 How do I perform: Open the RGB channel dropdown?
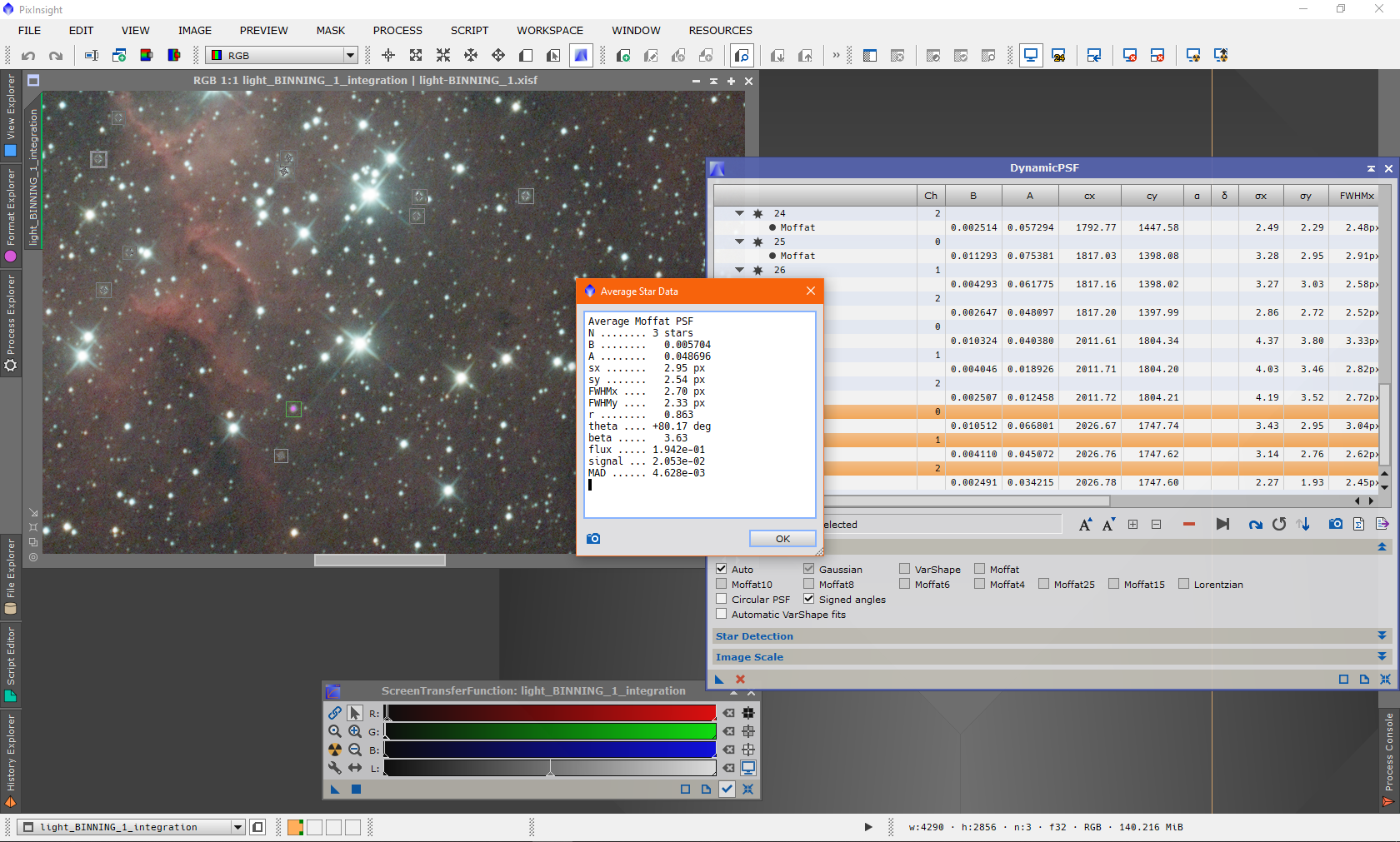click(x=282, y=56)
